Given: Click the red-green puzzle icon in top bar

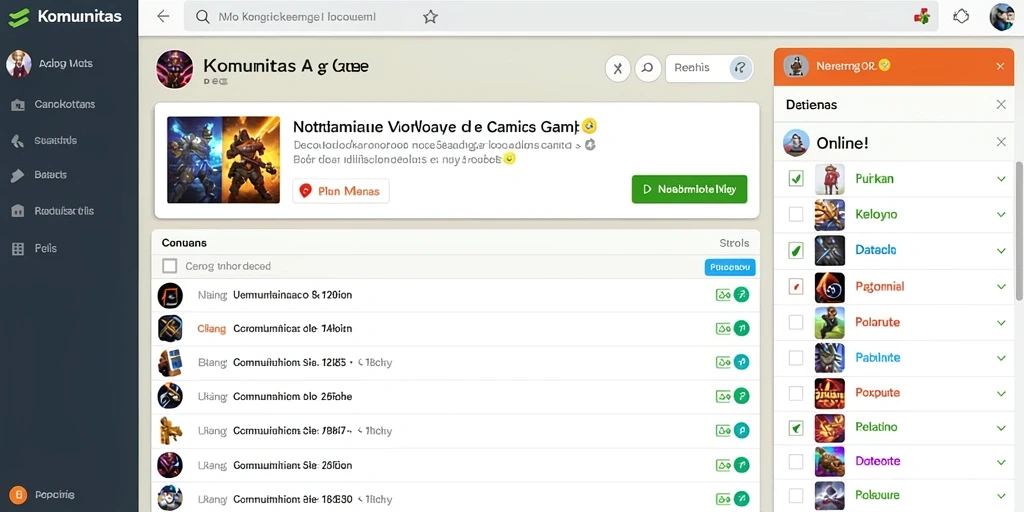Looking at the screenshot, I should coord(921,17).
